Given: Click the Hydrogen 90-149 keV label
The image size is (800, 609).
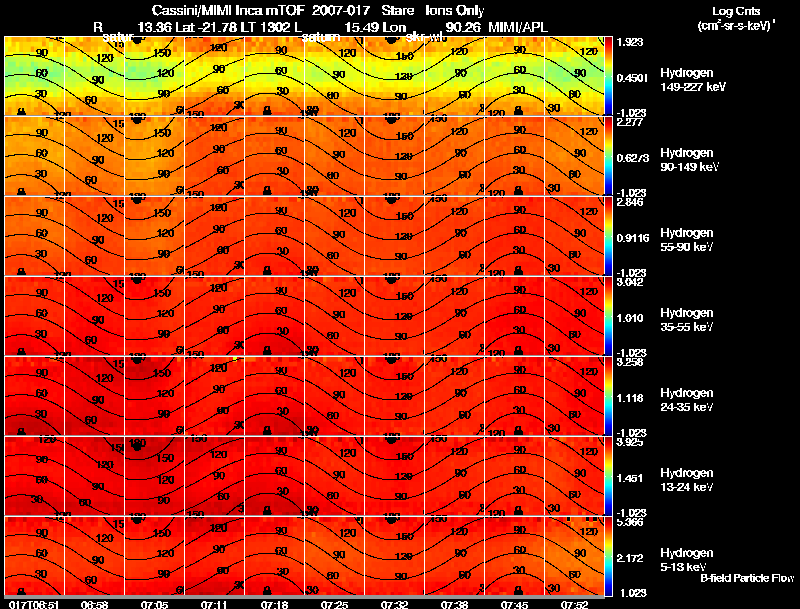Looking at the screenshot, I should click(690, 160).
